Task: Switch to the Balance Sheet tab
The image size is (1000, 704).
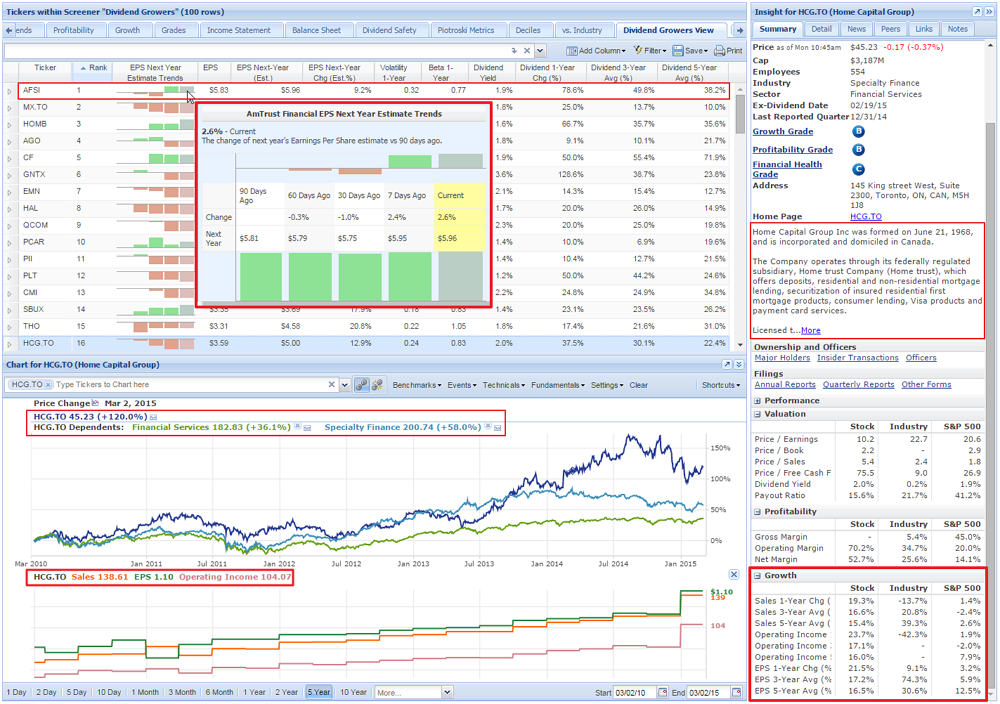Action: (x=316, y=30)
